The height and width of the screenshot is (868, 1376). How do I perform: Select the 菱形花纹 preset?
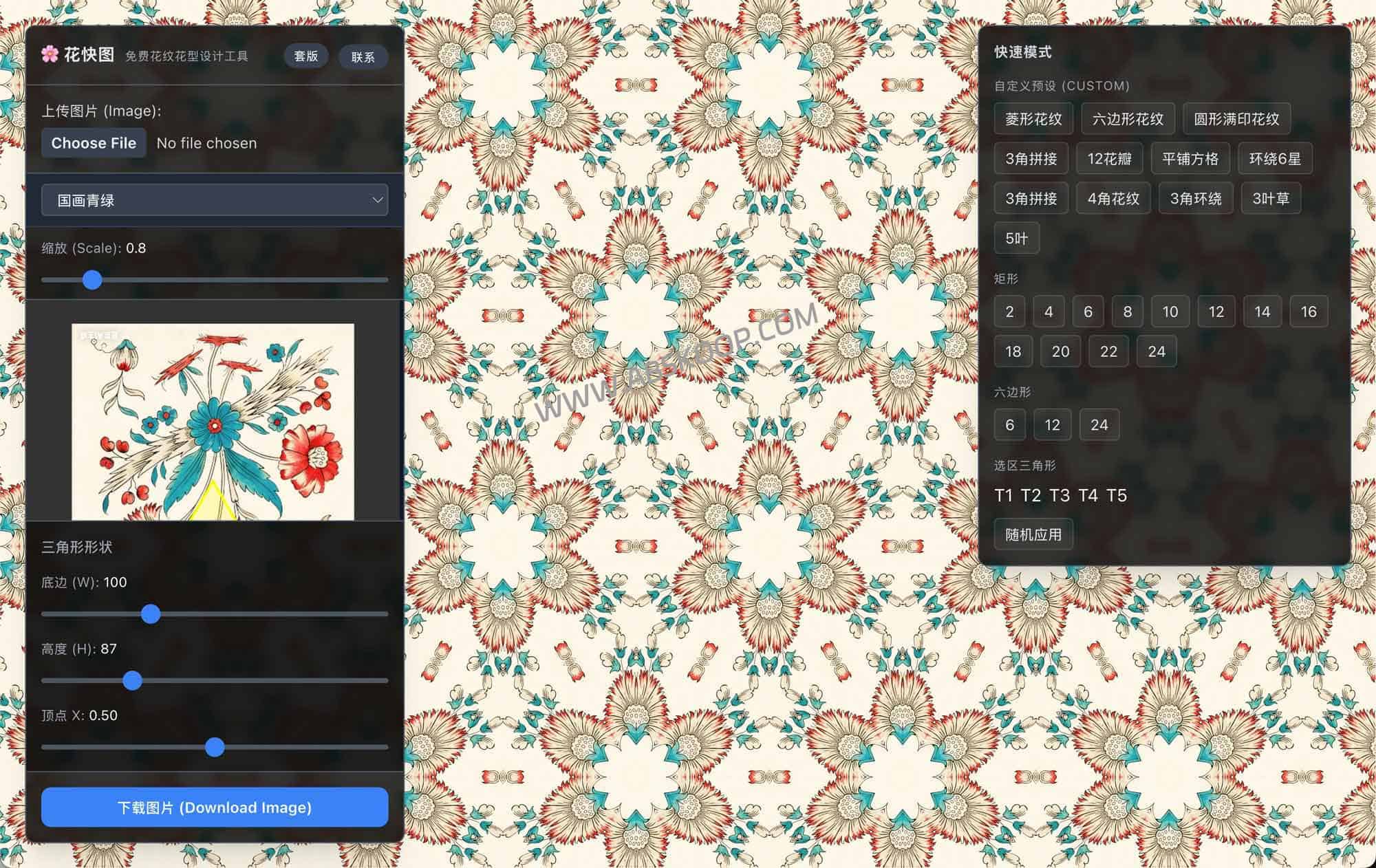(x=1033, y=119)
